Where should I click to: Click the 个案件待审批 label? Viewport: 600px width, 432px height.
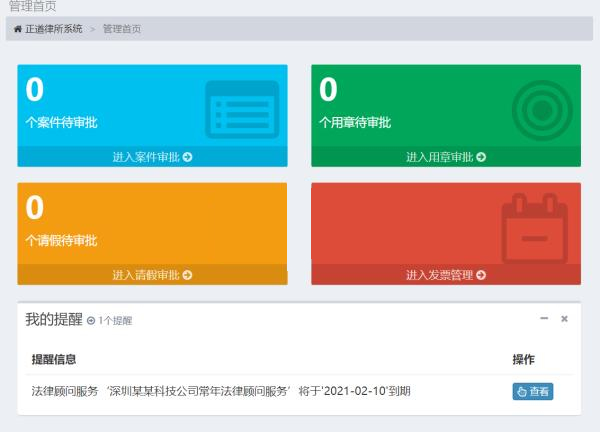click(x=61, y=123)
